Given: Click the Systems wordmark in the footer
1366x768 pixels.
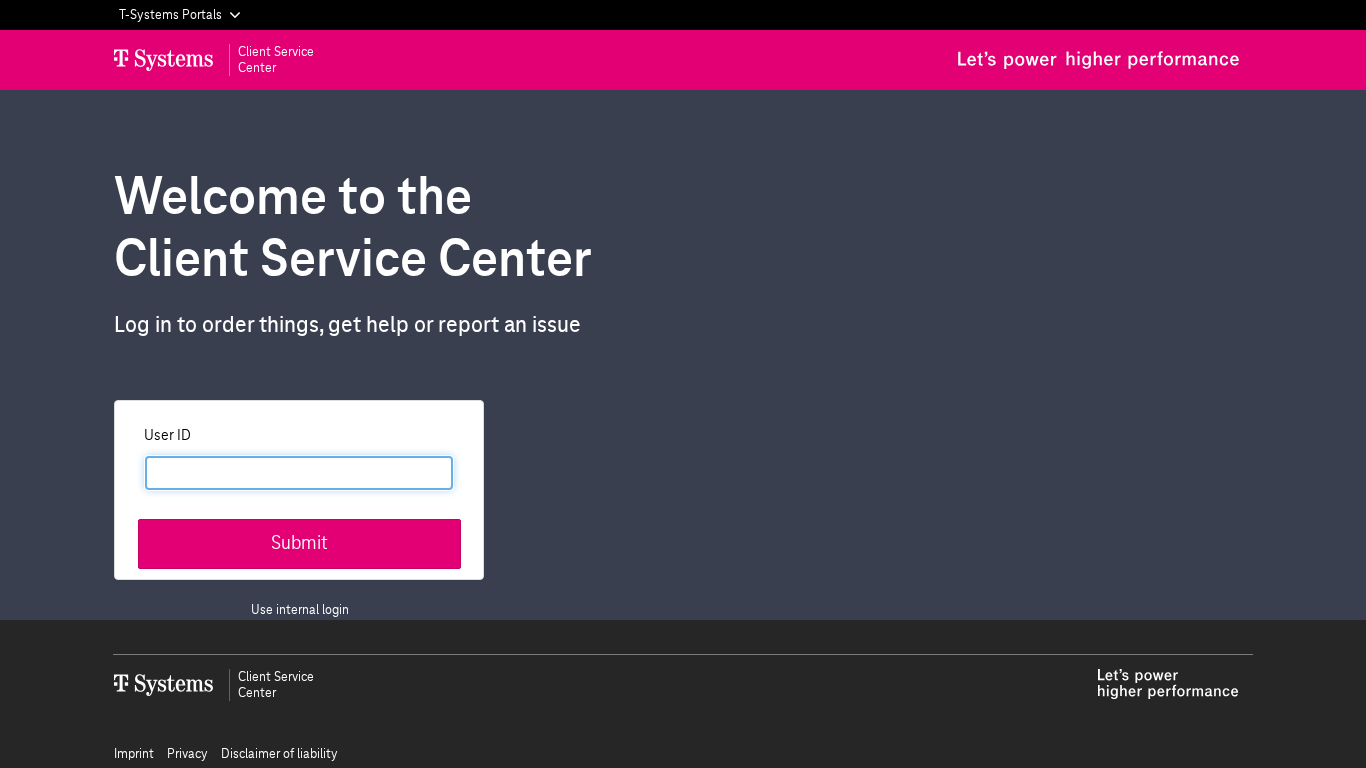Looking at the screenshot, I should tap(174, 685).
